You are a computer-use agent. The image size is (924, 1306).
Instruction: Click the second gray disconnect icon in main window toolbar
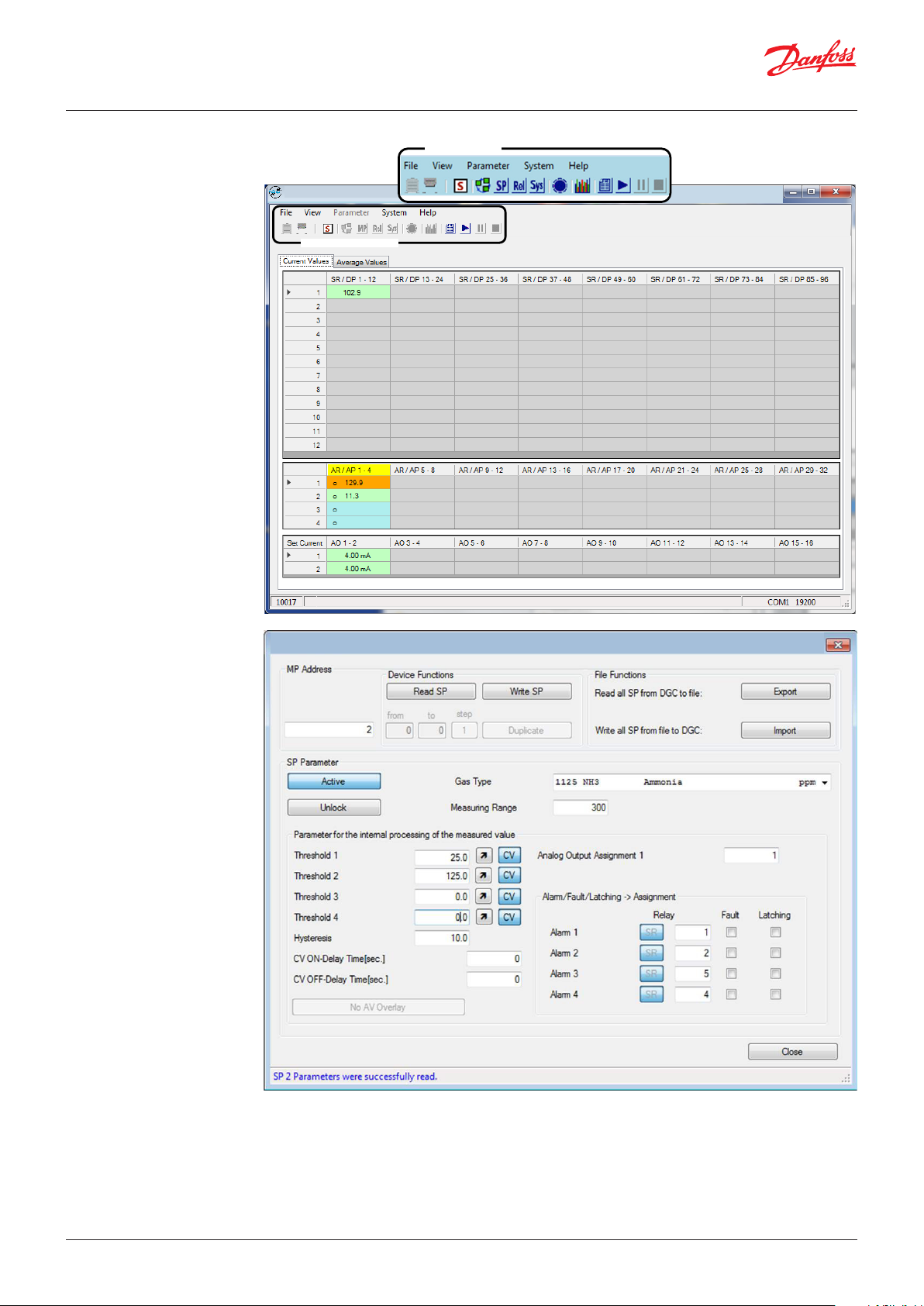(x=302, y=229)
